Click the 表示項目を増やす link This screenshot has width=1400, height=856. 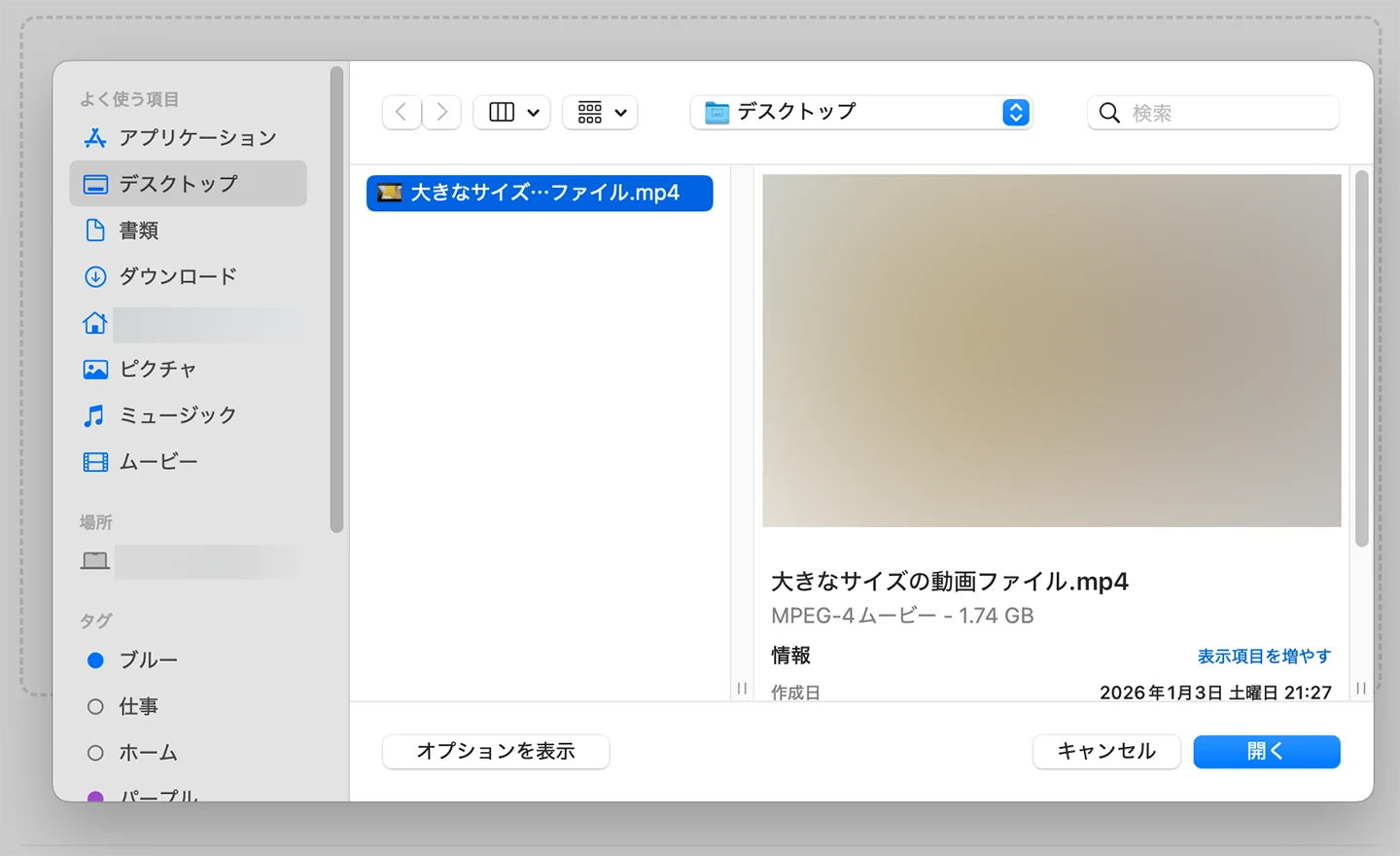pyautogui.click(x=1264, y=656)
